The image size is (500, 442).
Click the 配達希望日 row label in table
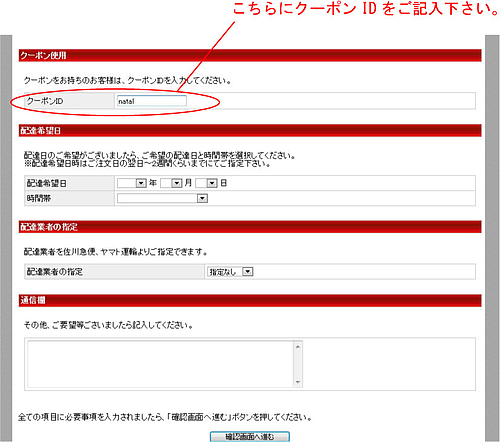(47, 183)
